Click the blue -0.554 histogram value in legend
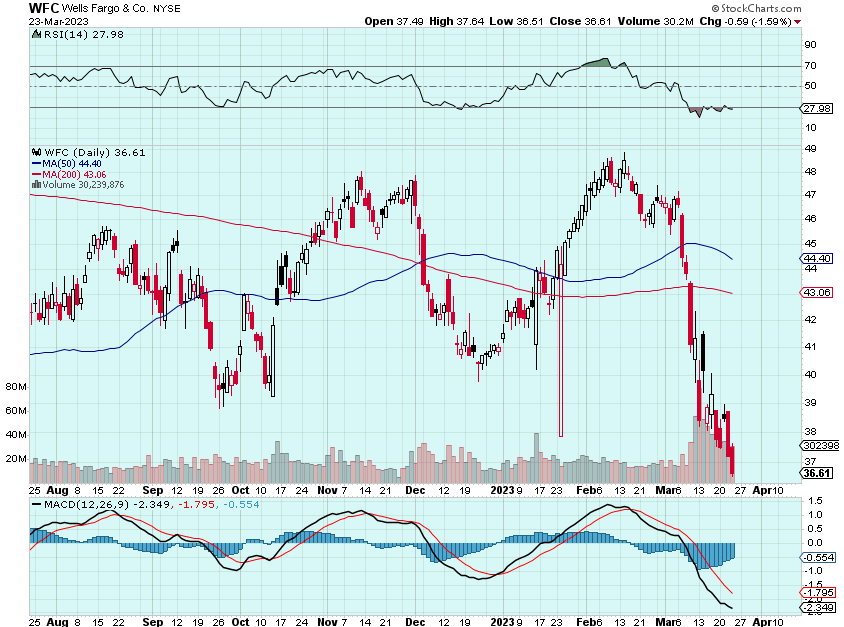Screen dimensions: 844x627 (241, 504)
